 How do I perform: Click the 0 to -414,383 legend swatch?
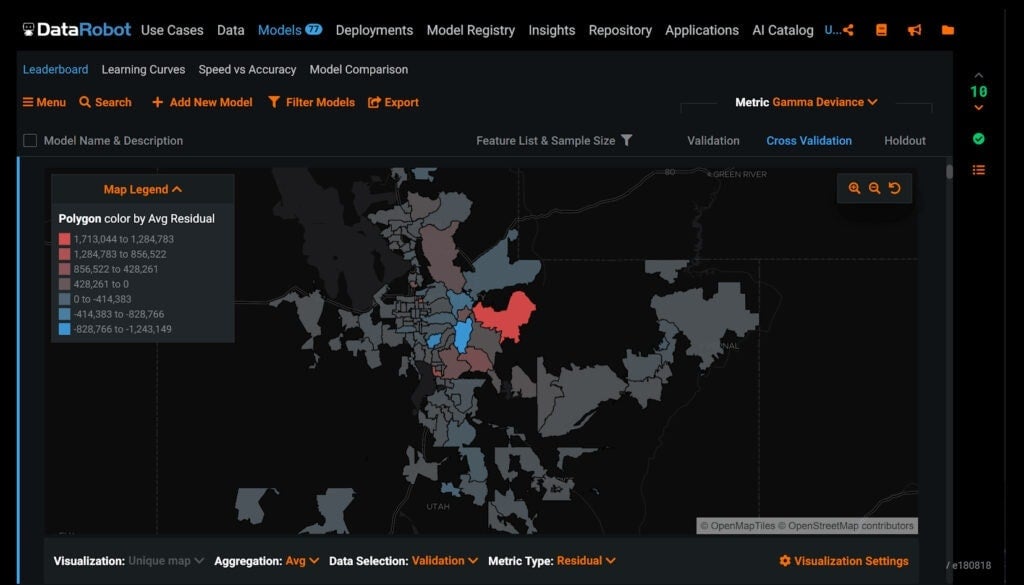click(x=64, y=299)
